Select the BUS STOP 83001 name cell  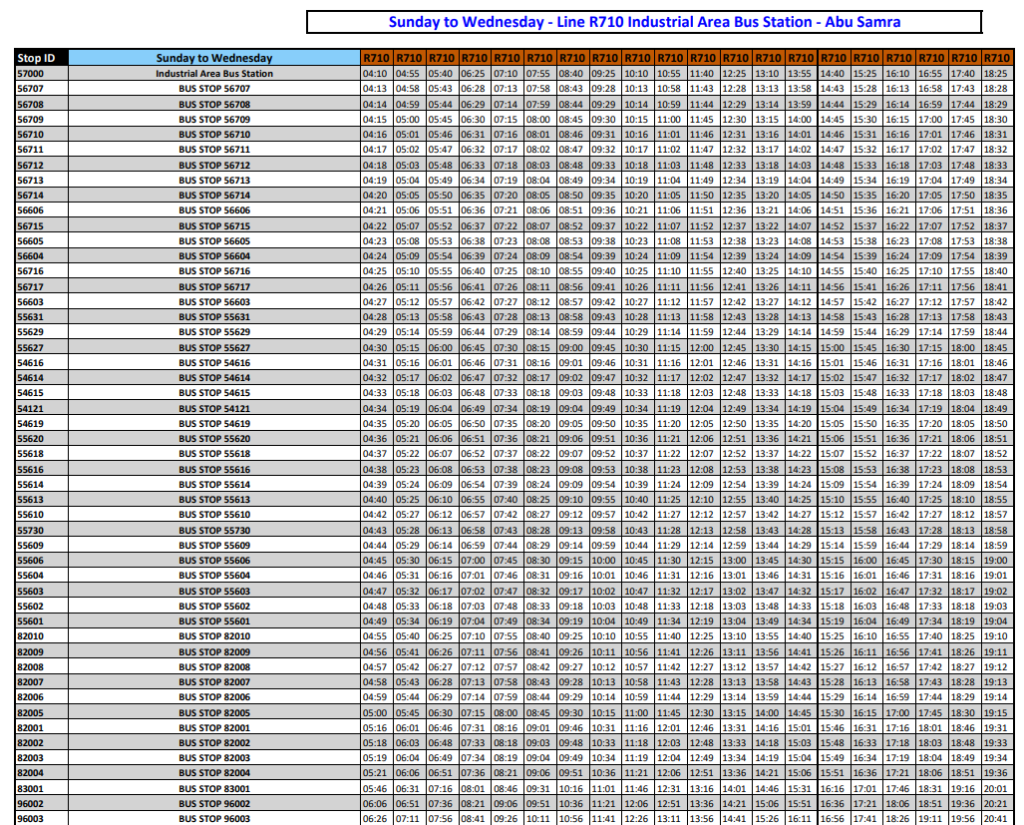[x=214, y=788]
